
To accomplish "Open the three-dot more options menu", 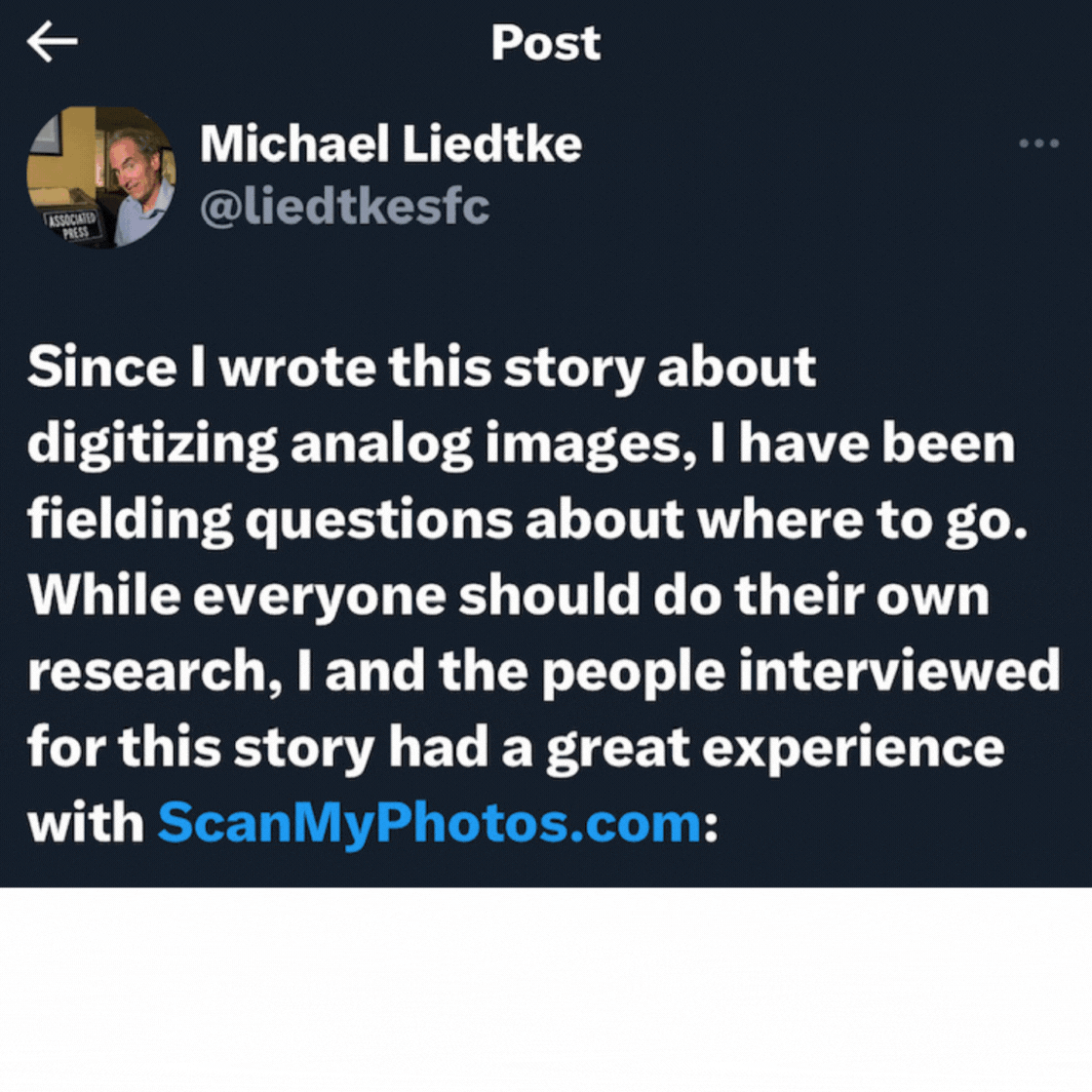I will [x=1038, y=144].
